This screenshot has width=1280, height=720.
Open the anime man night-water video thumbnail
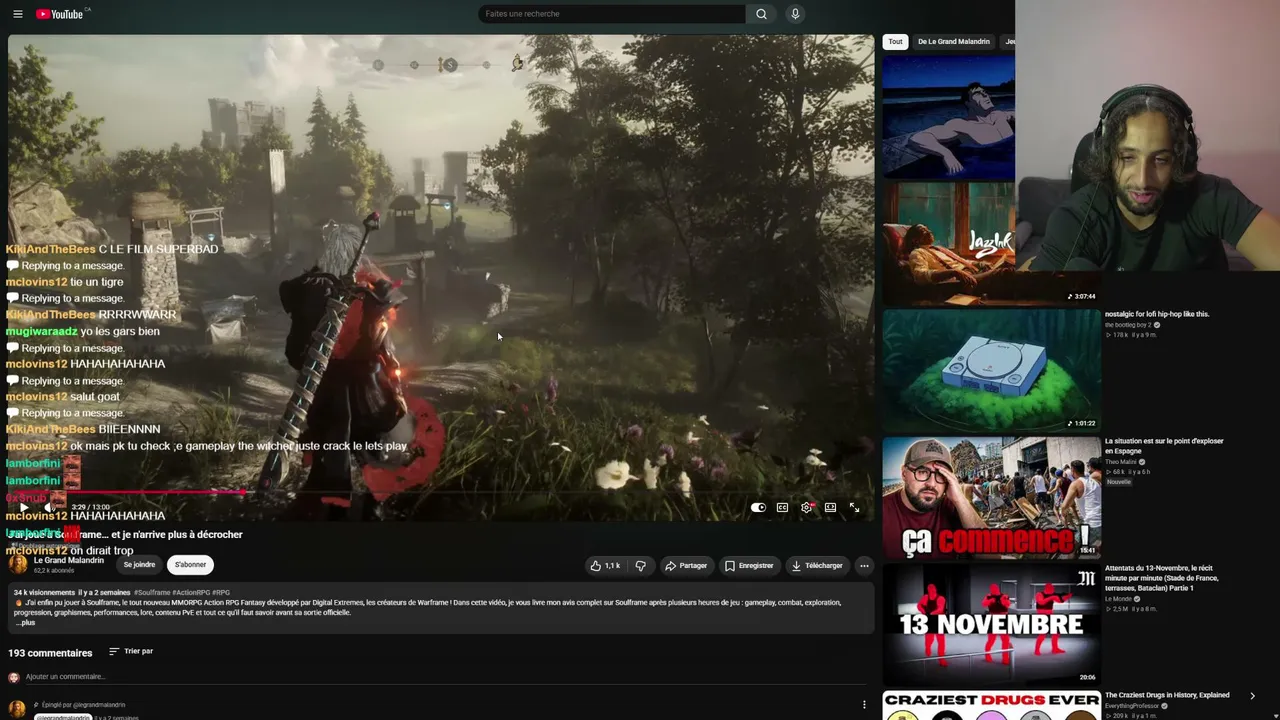(x=948, y=117)
